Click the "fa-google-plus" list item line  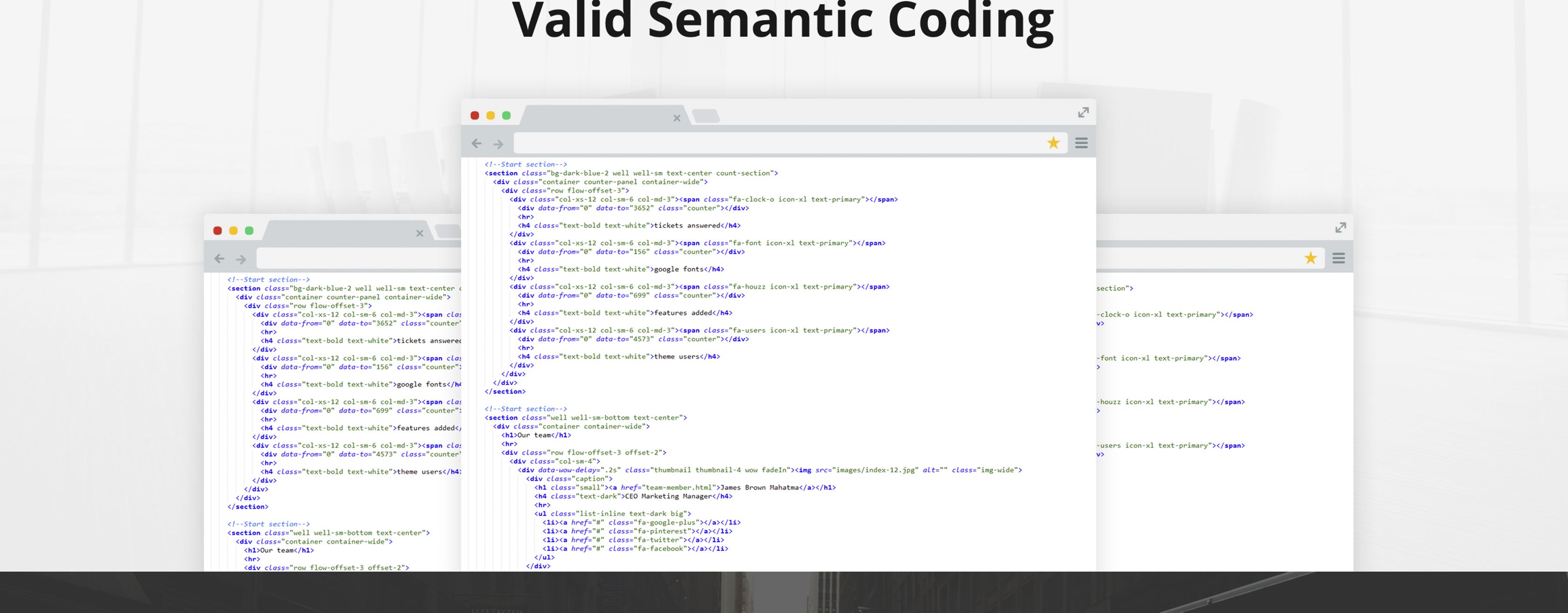pos(642,523)
